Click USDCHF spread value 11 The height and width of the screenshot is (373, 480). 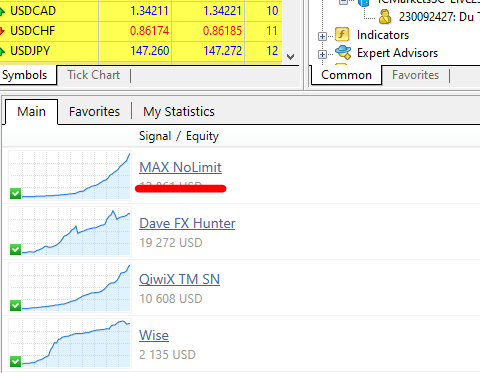272,31
